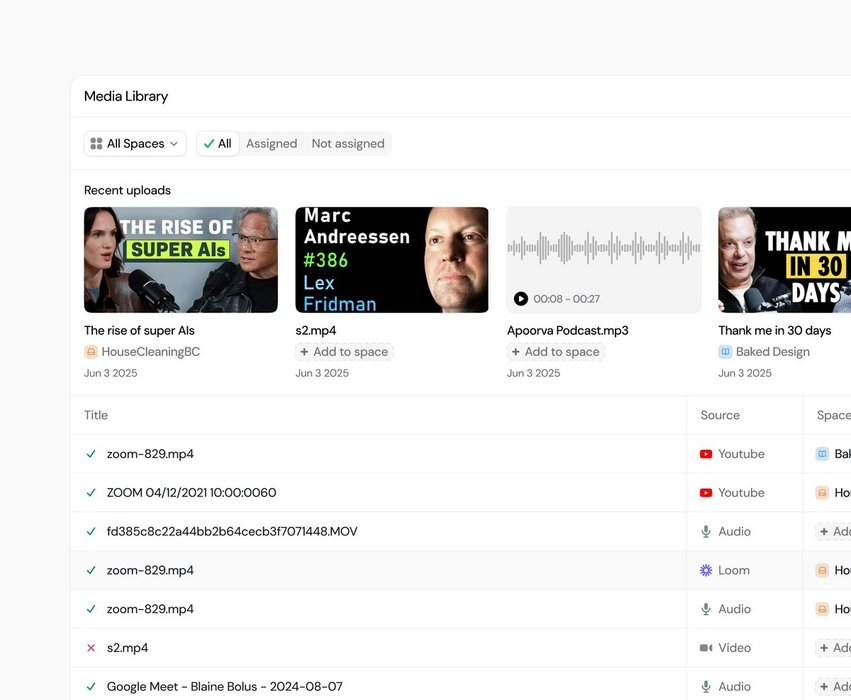Image resolution: width=851 pixels, height=700 pixels.
Task: Click the Loom icon in the Source column
Action: pos(706,570)
